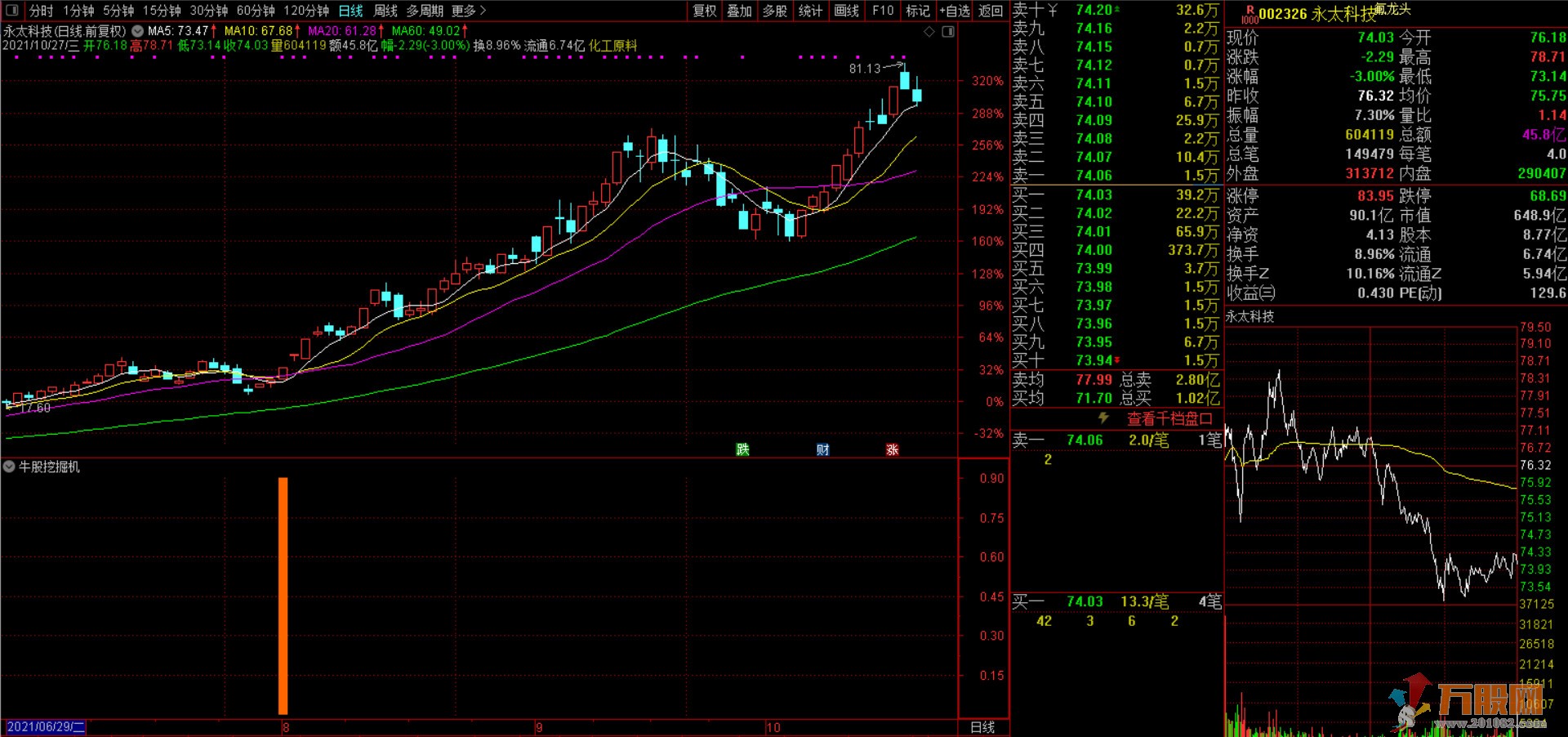Click the 化工原料 sector label

point(612,46)
